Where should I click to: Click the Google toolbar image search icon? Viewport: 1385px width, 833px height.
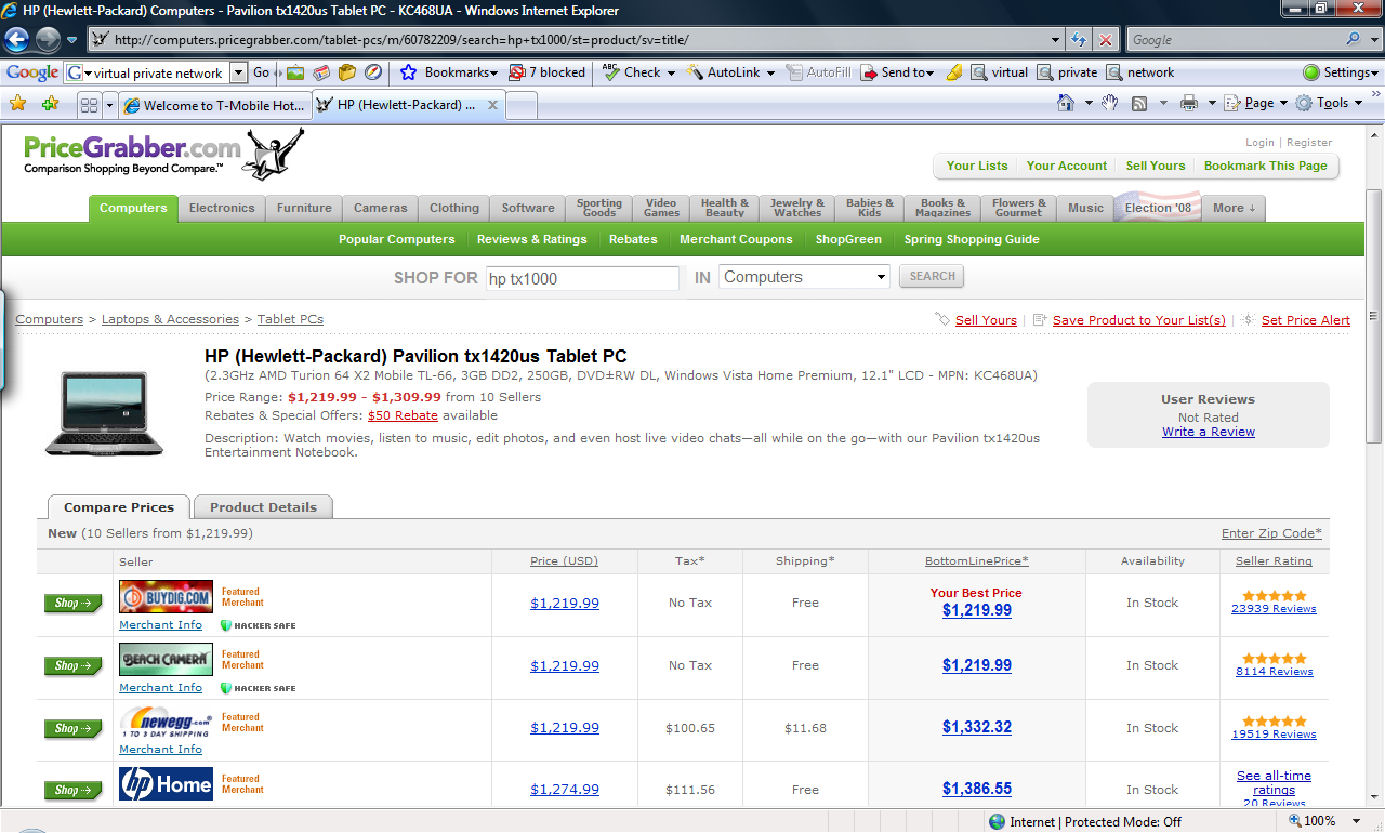click(296, 72)
